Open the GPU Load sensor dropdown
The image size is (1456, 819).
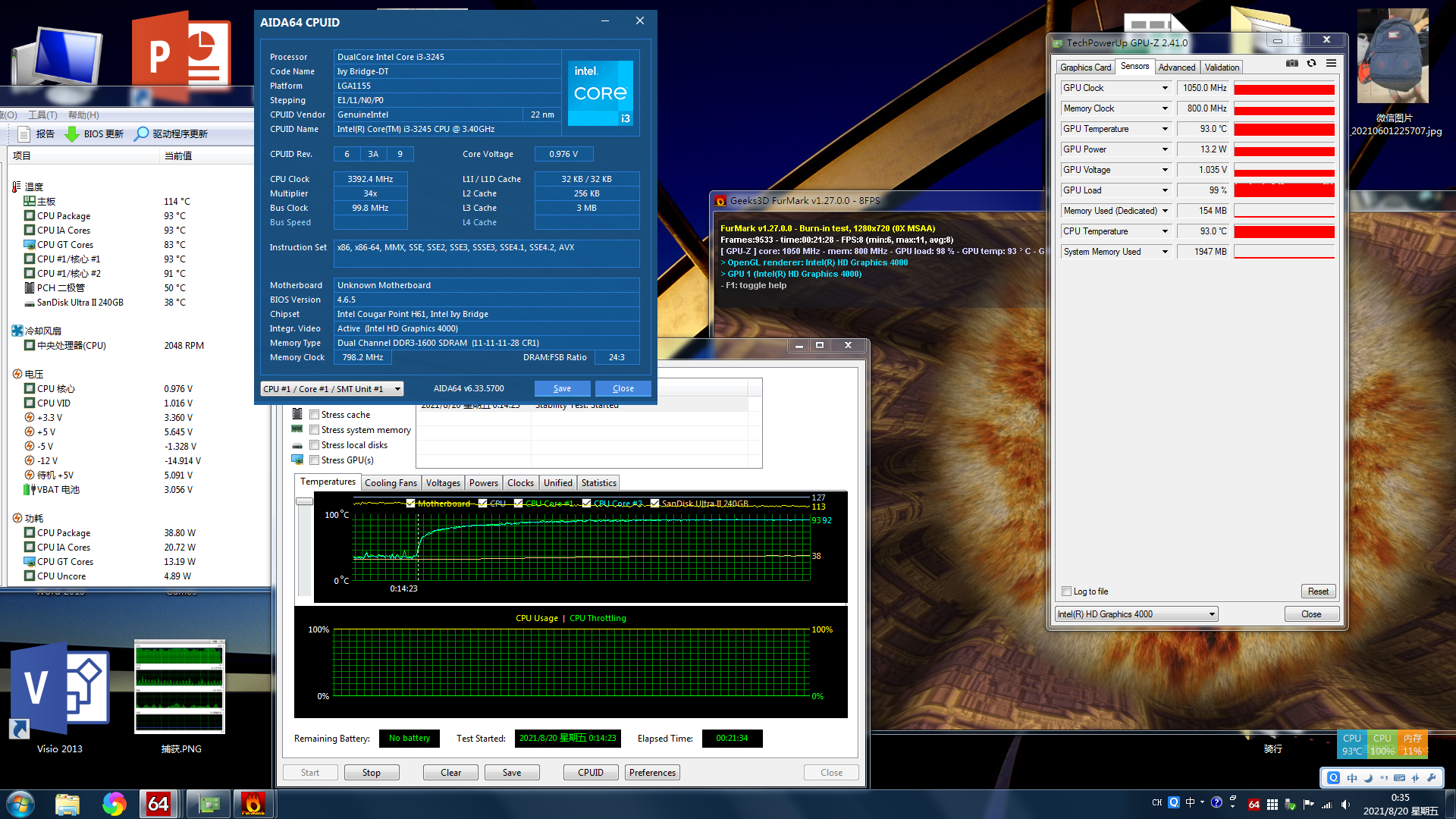click(1165, 190)
